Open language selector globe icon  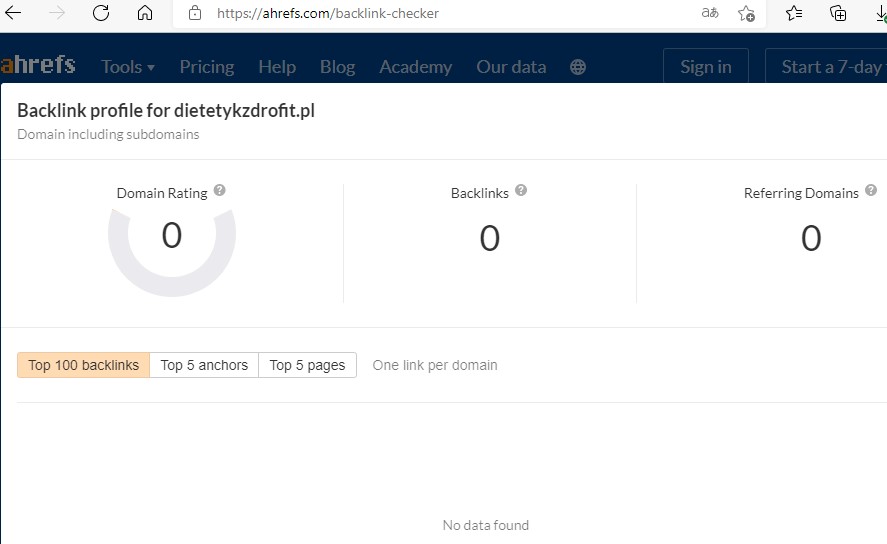[578, 67]
